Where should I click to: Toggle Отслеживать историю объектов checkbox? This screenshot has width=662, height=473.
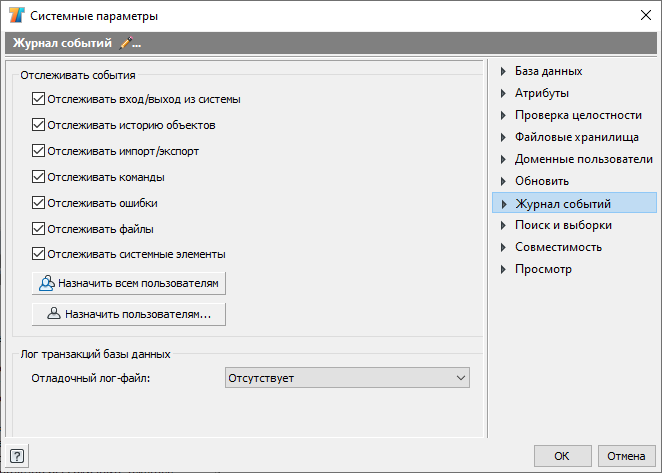(38, 125)
